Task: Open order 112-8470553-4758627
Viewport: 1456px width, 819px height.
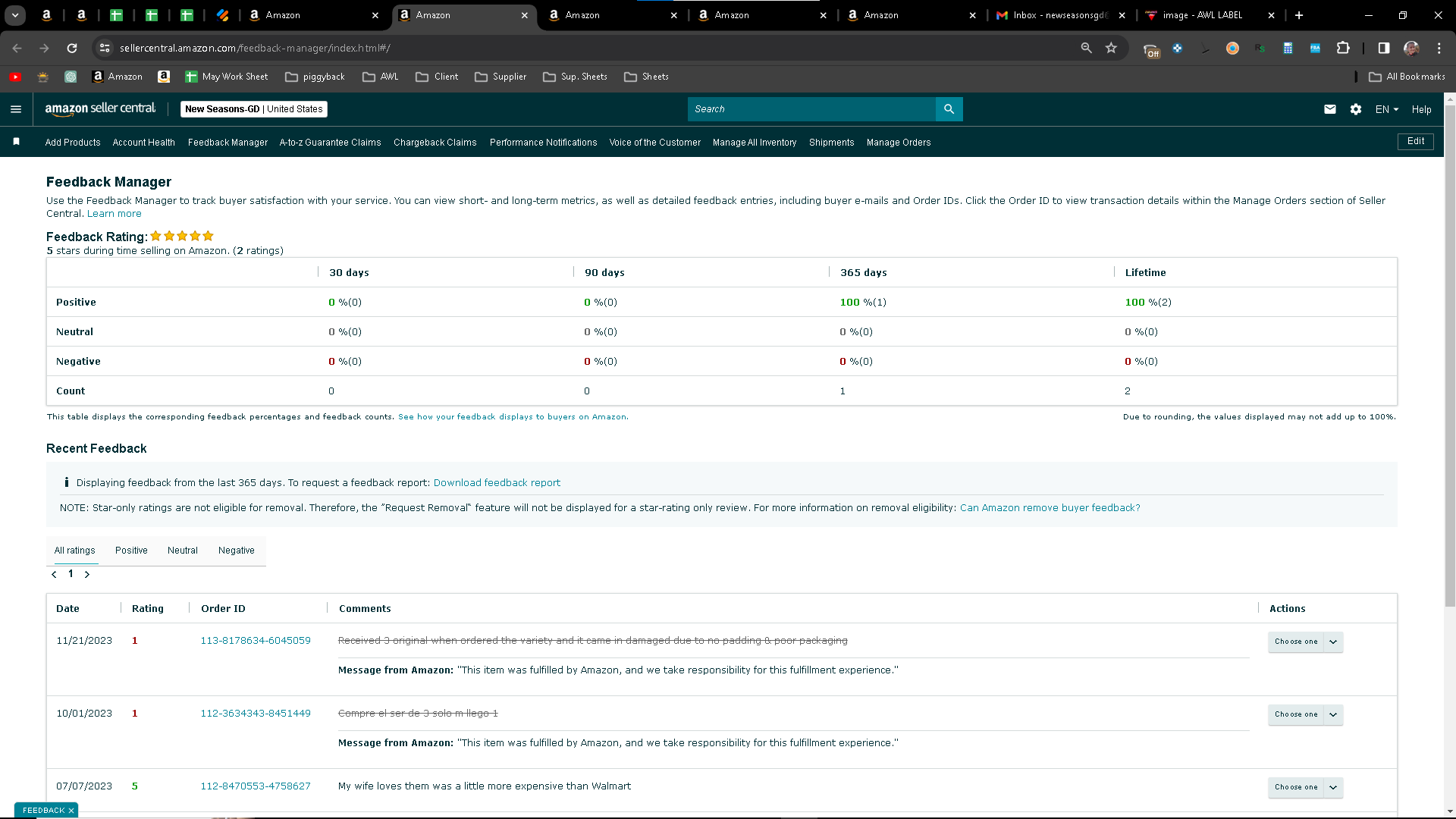Action: coord(256,786)
